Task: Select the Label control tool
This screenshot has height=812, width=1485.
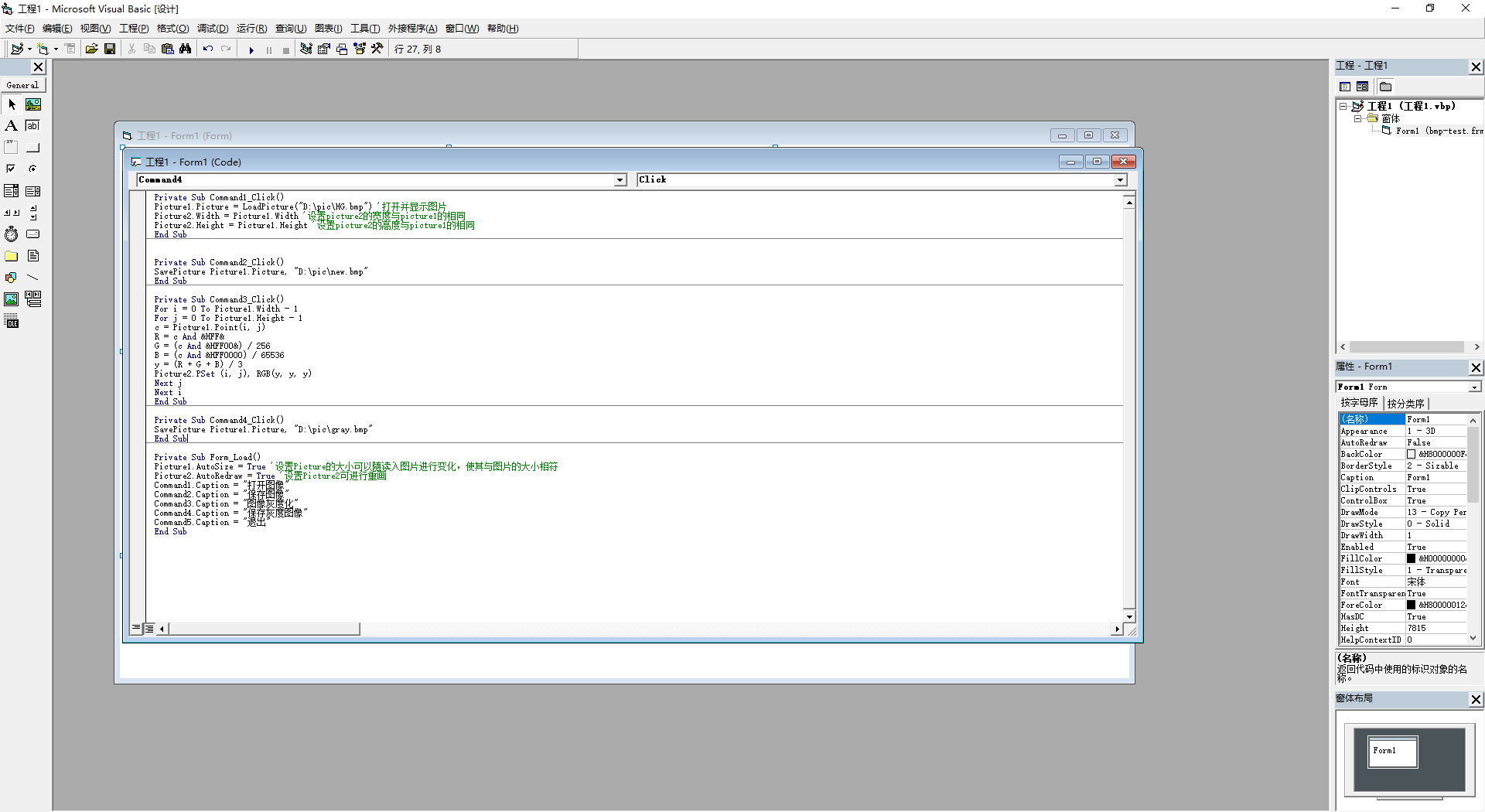Action: click(12, 126)
